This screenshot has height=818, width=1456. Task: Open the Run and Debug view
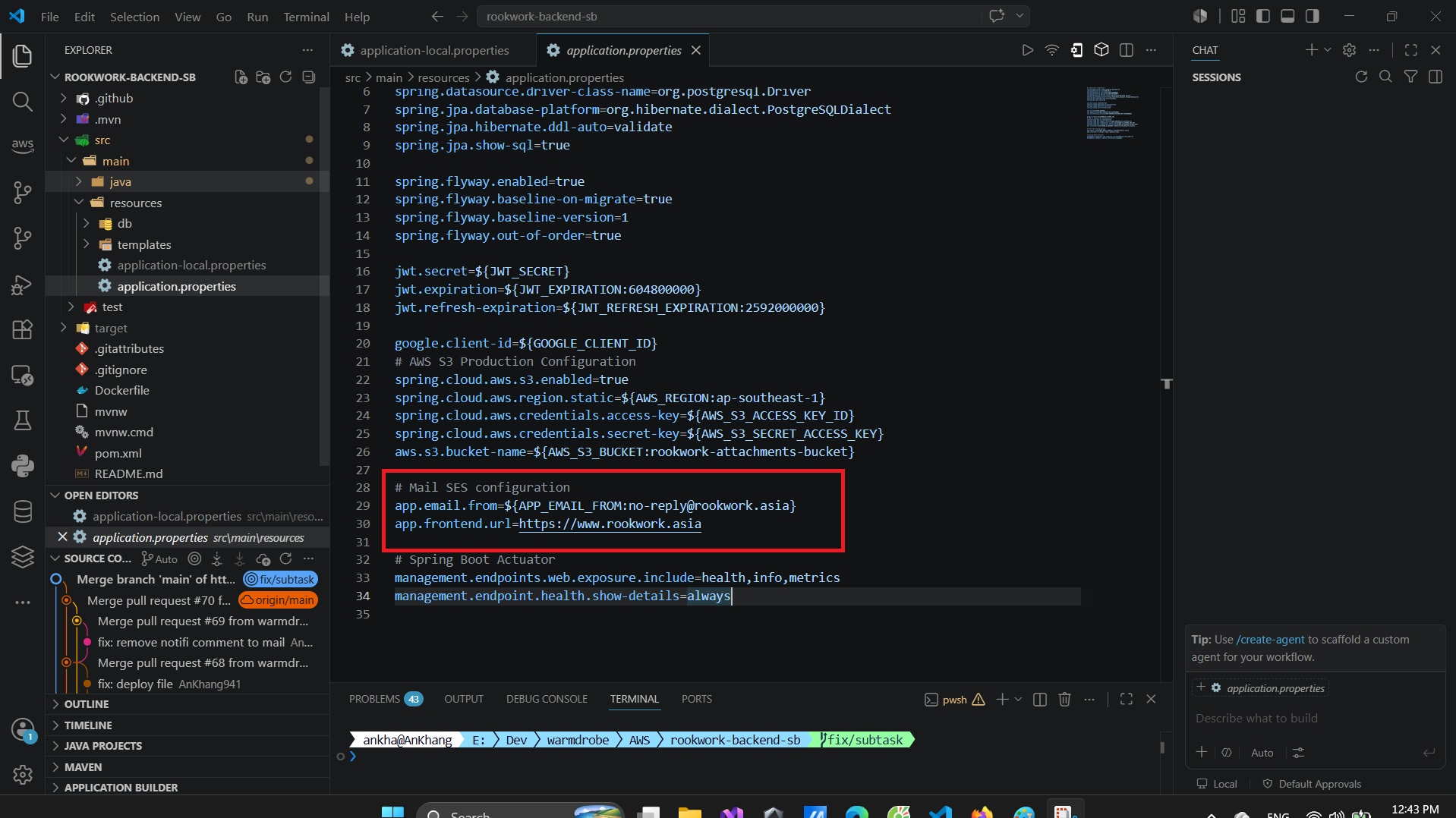[x=23, y=284]
